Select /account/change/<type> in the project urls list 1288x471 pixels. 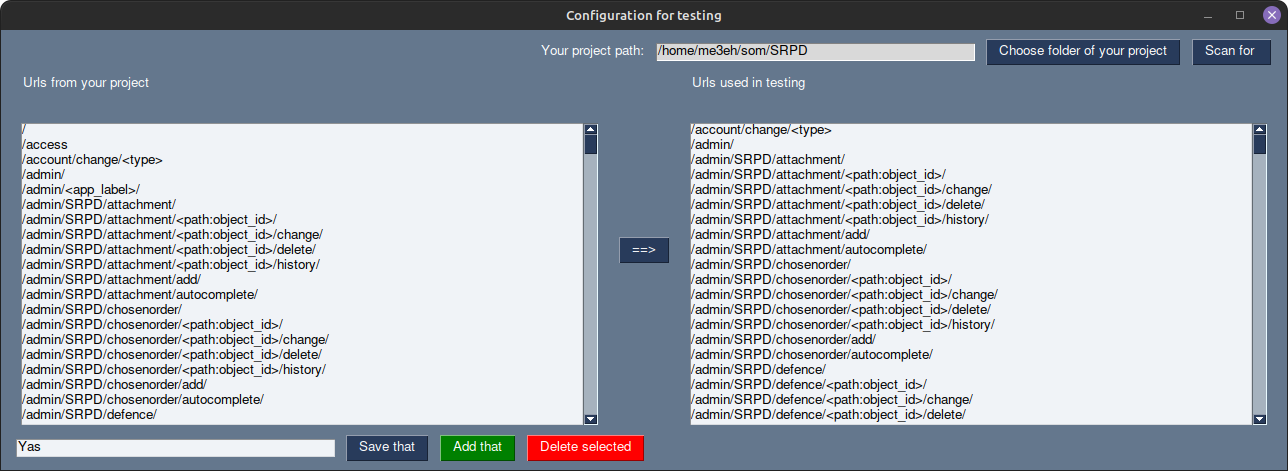(301, 160)
